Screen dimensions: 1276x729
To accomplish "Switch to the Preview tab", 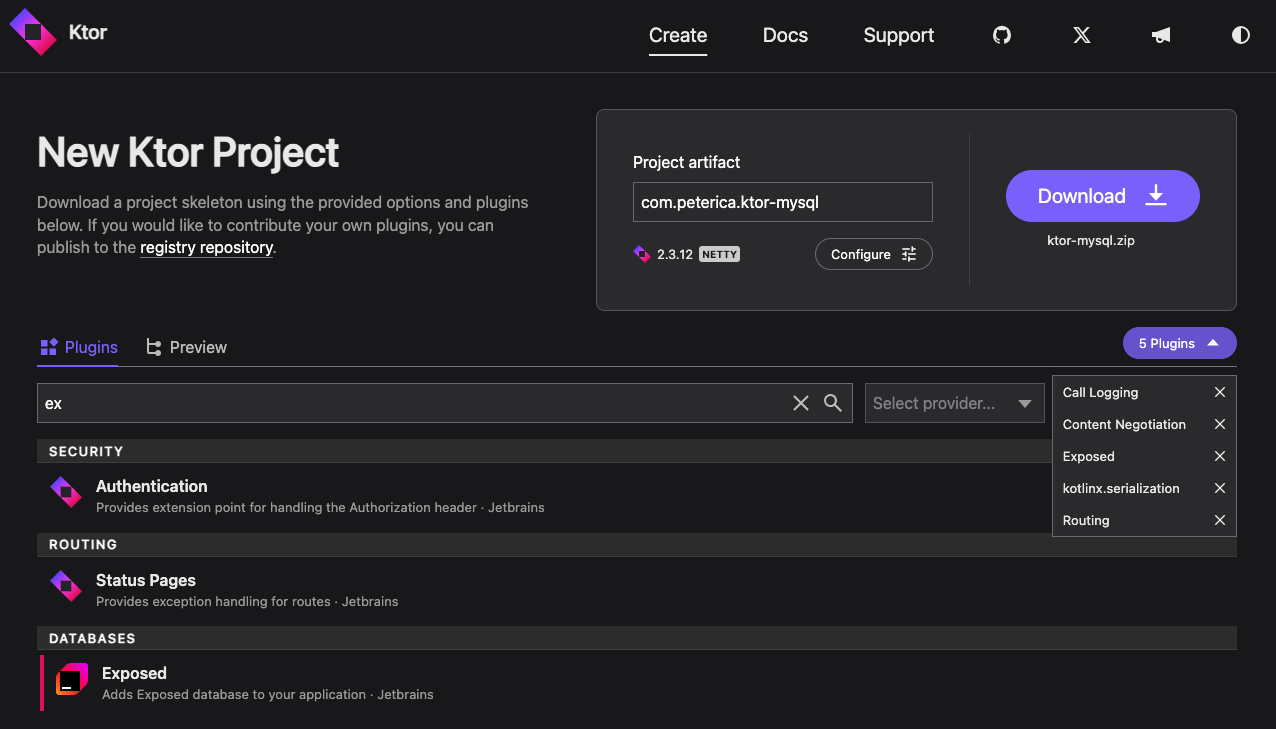I will tap(187, 347).
